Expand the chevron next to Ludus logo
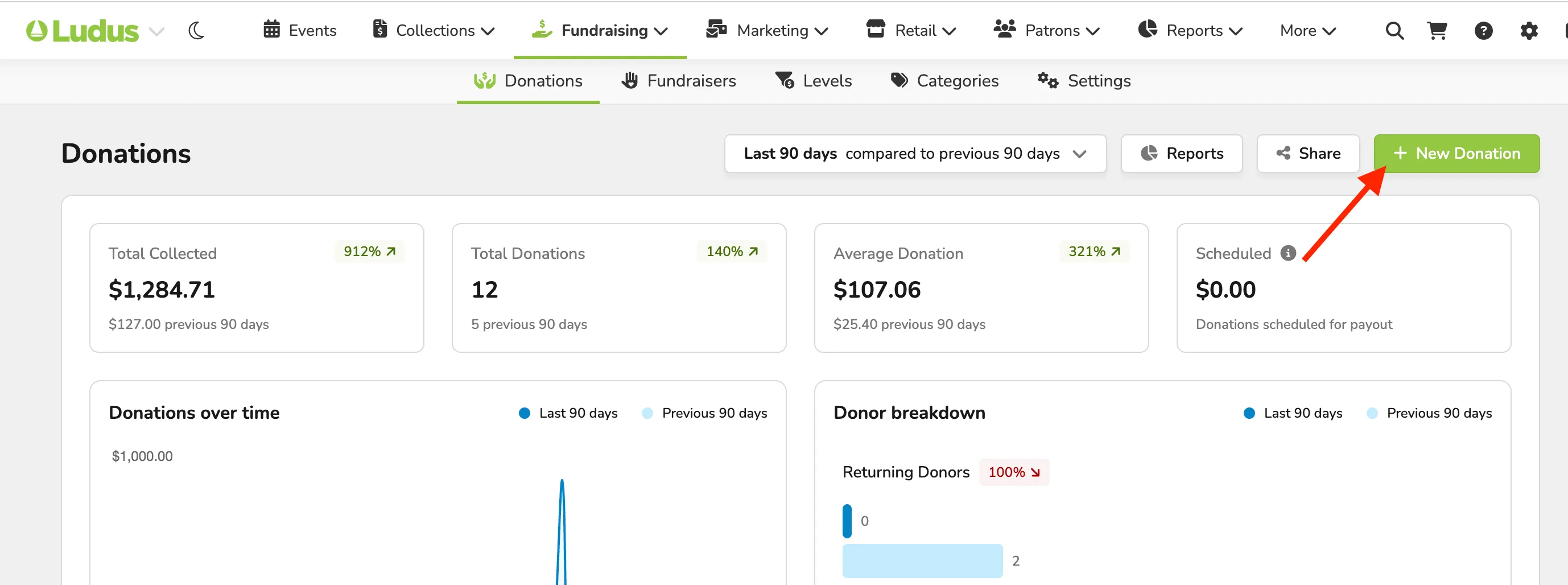Viewport: 1568px width, 585px height. click(156, 32)
